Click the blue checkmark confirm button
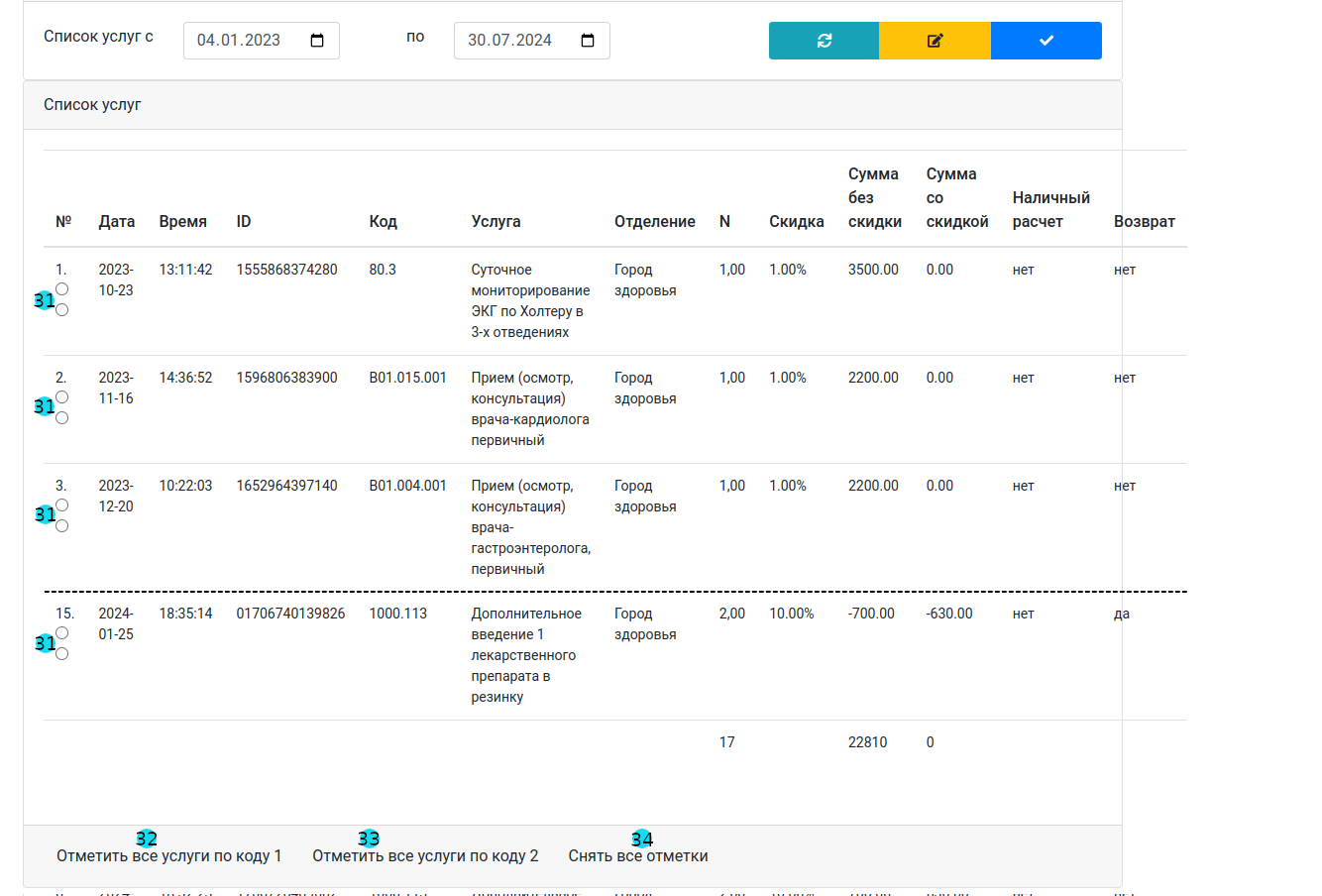 click(x=1046, y=41)
